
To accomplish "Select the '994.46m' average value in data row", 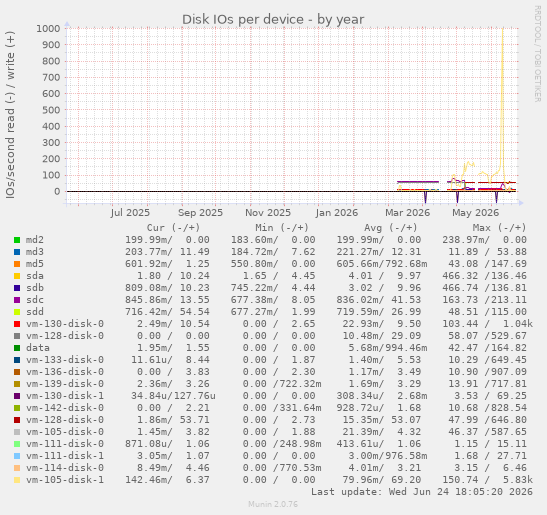I will tap(406, 348).
